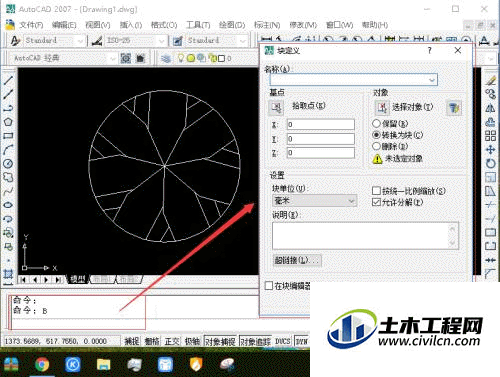This screenshot has height=377, width=500.
Task: Select the Hatch tool
Action: [8, 274]
